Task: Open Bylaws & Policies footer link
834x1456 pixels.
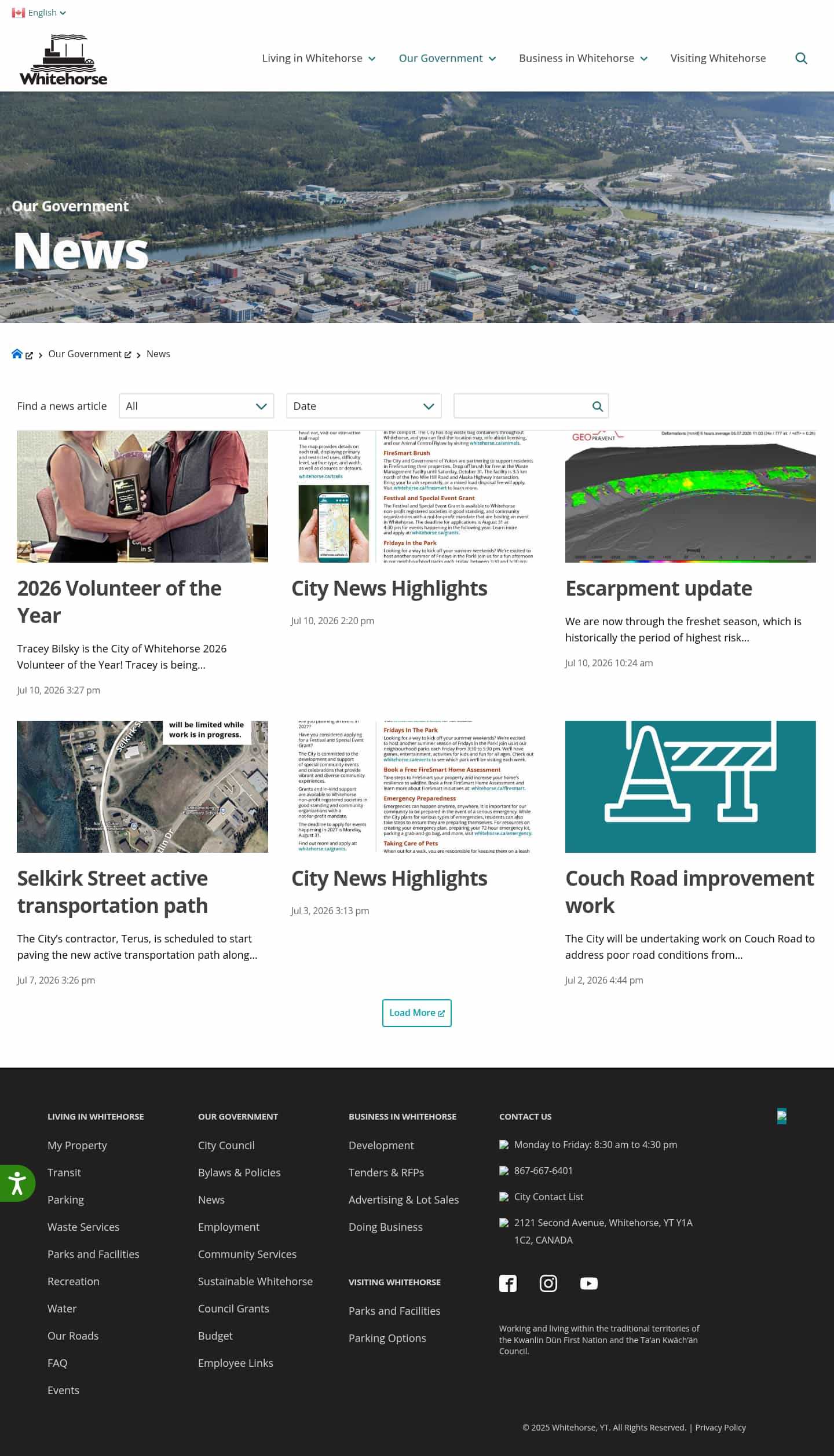Action: pos(239,1172)
